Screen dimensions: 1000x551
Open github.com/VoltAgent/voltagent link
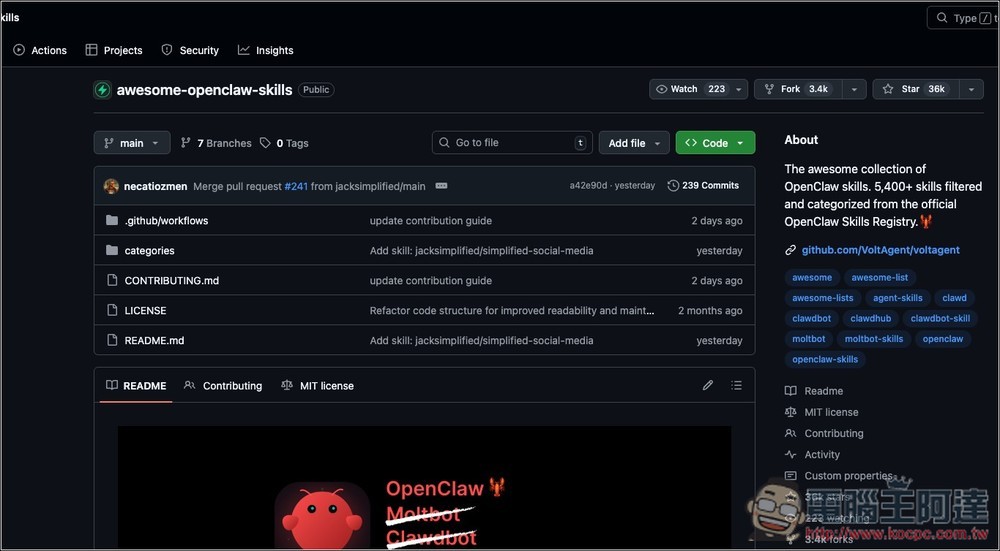[x=880, y=250]
